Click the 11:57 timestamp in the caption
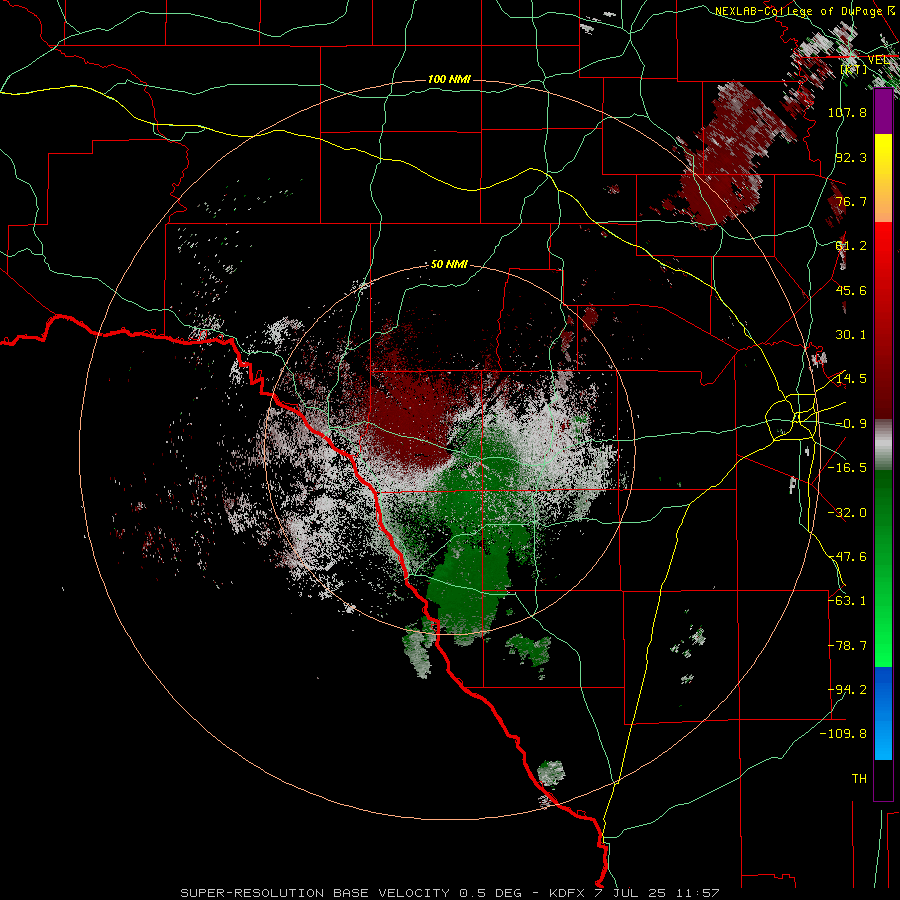 [696, 893]
